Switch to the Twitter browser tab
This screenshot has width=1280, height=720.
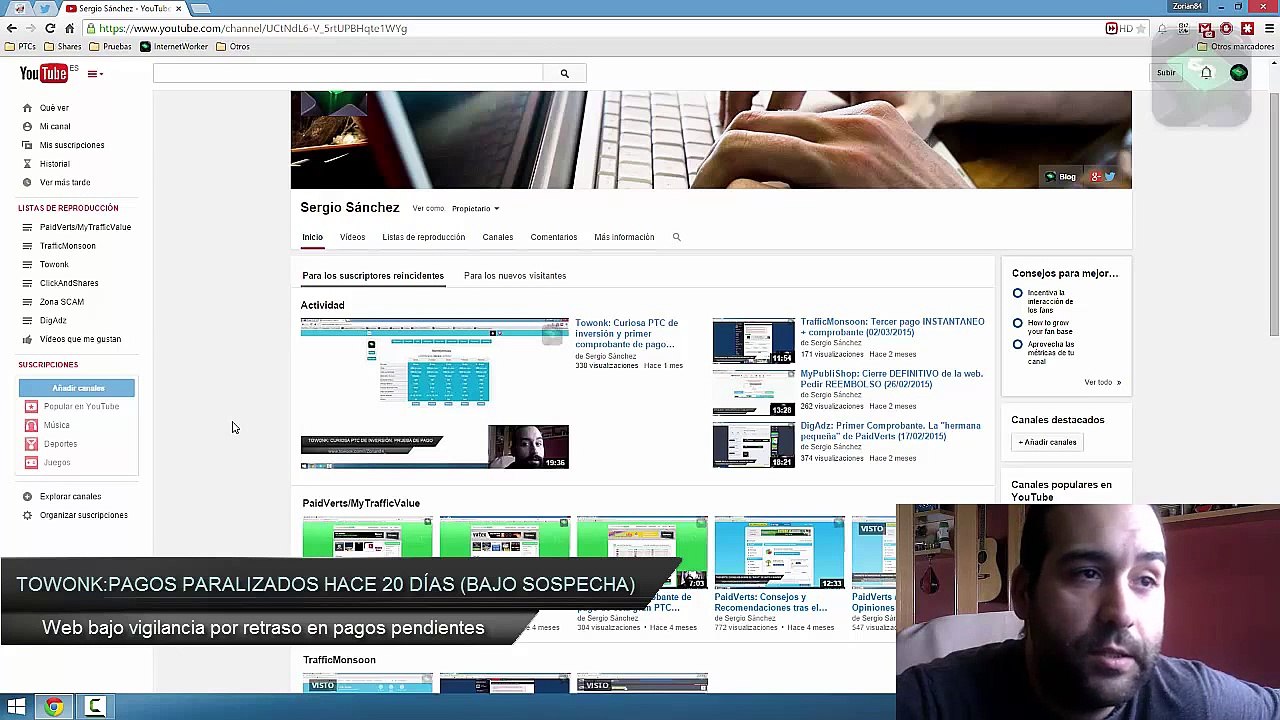pyautogui.click(x=44, y=8)
